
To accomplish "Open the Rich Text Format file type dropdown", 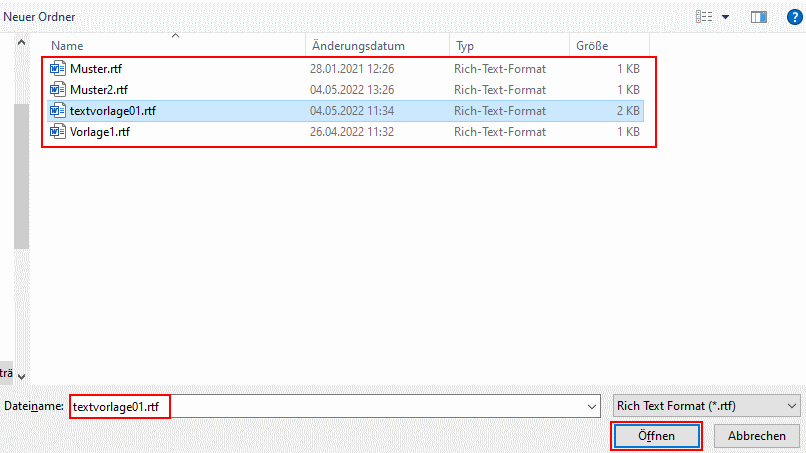I will pos(706,406).
